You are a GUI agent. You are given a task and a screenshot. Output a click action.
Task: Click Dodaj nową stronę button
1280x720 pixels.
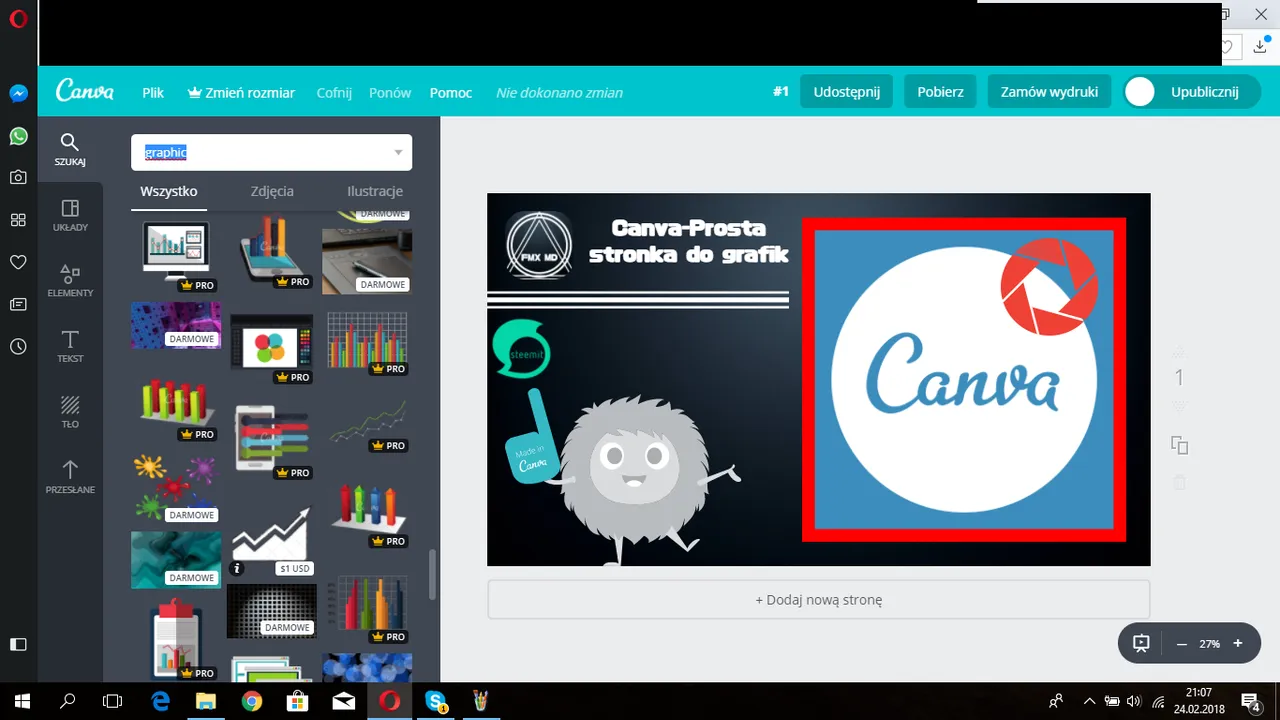click(819, 600)
